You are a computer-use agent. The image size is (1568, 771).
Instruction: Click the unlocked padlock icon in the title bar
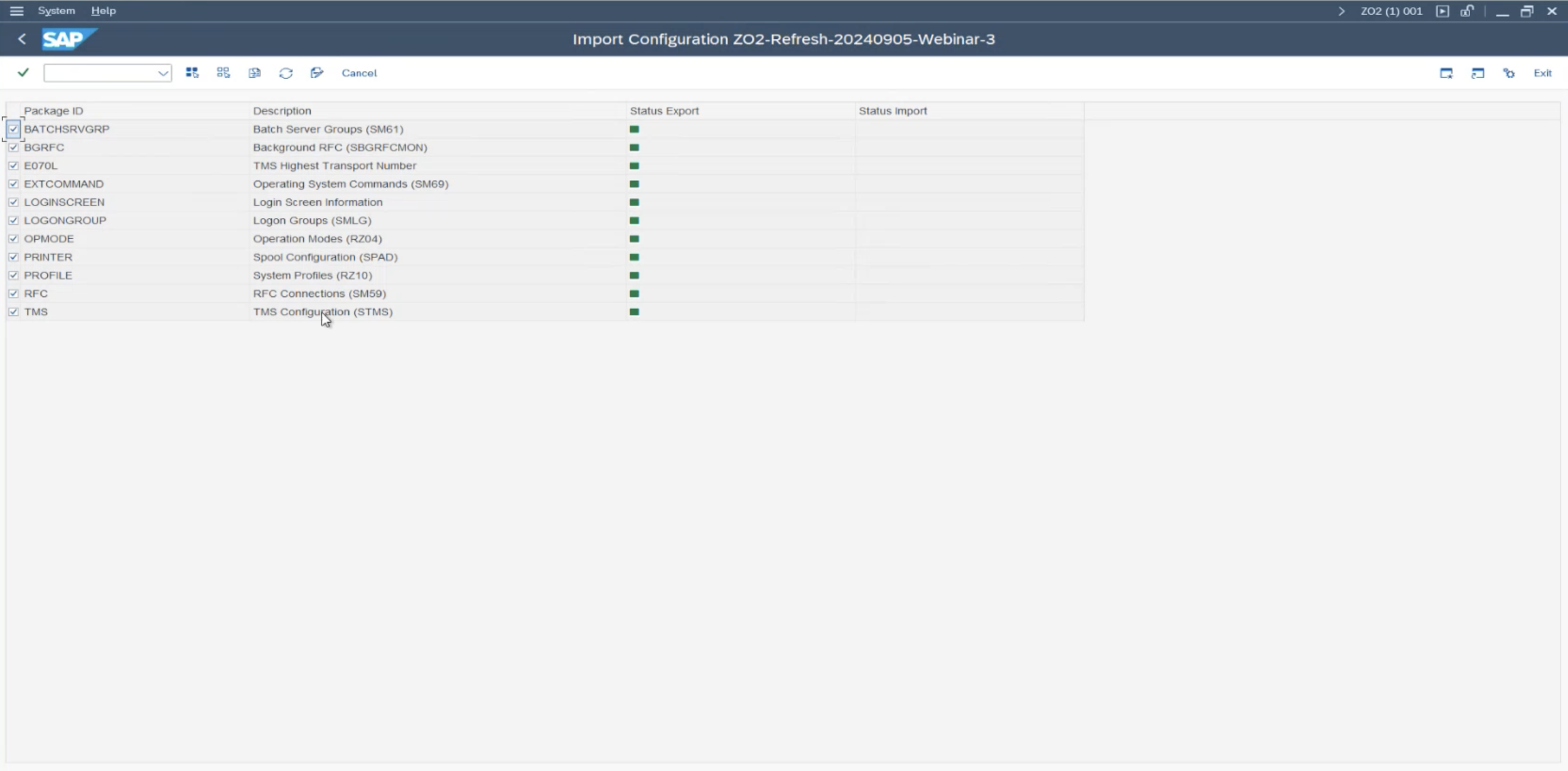pos(1467,11)
